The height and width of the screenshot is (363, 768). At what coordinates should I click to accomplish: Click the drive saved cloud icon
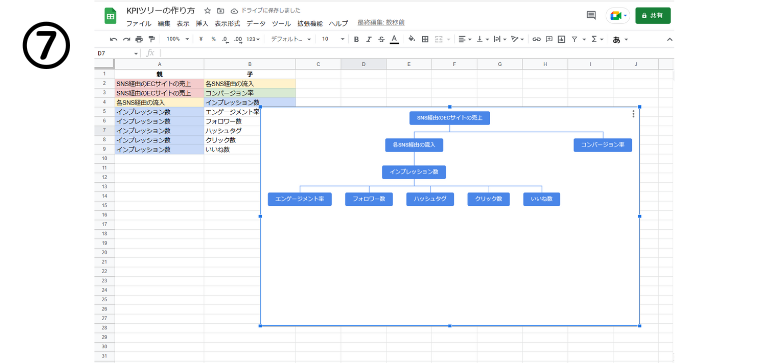click(234, 11)
